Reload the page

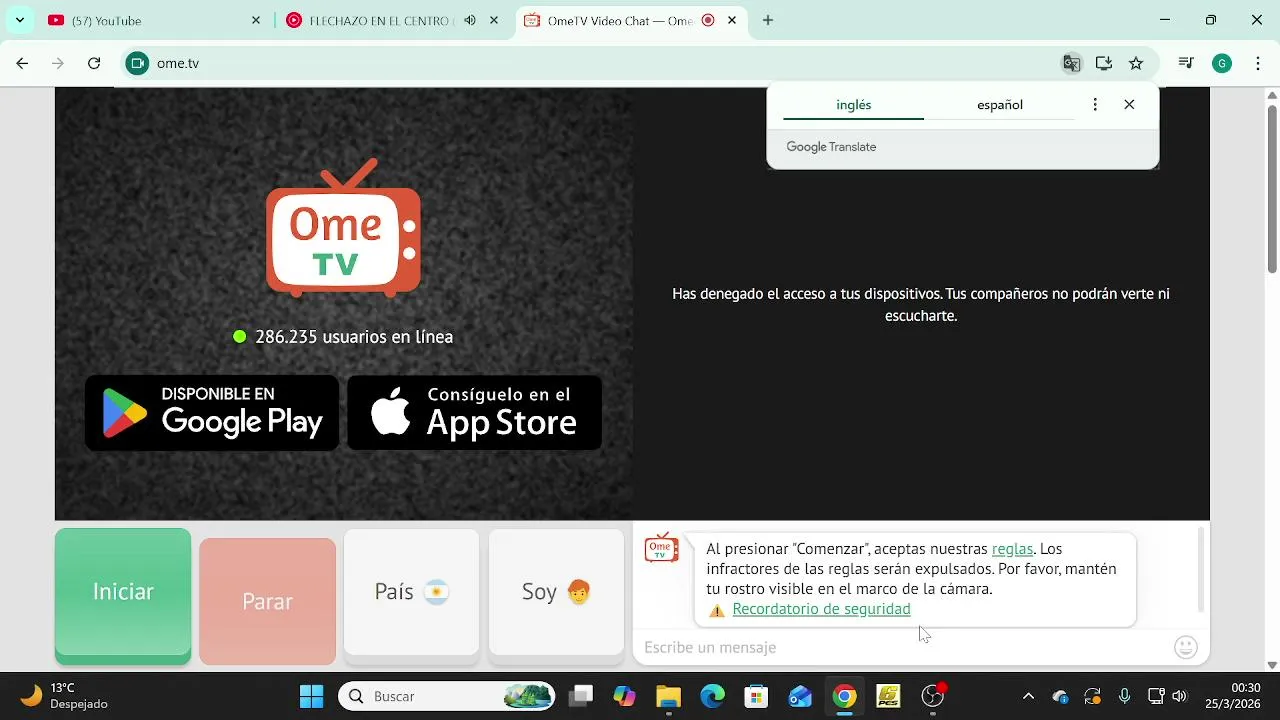click(94, 63)
